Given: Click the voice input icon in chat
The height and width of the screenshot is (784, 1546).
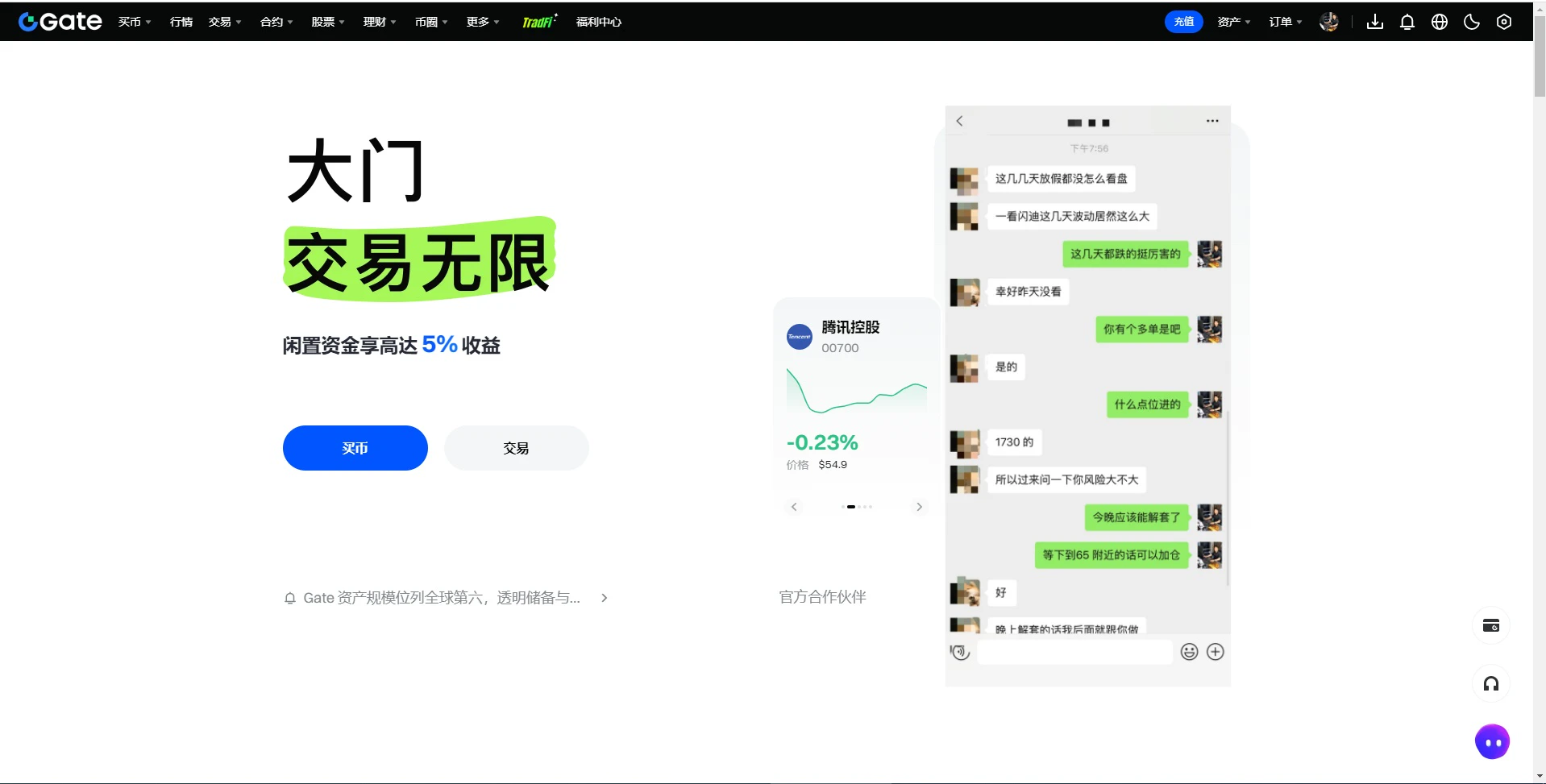Looking at the screenshot, I should (x=960, y=652).
